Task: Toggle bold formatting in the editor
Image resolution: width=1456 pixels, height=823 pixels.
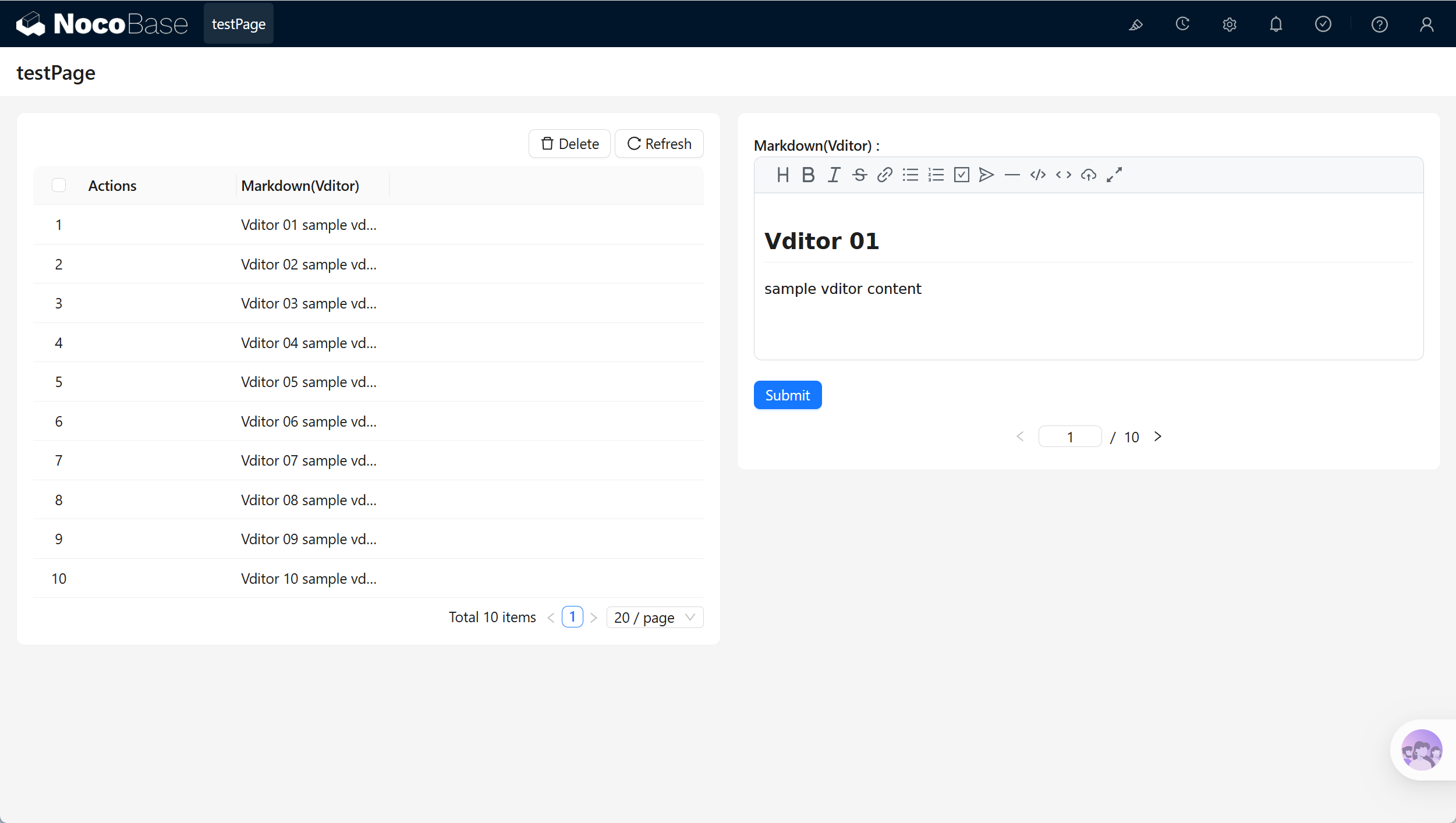Action: [808, 175]
